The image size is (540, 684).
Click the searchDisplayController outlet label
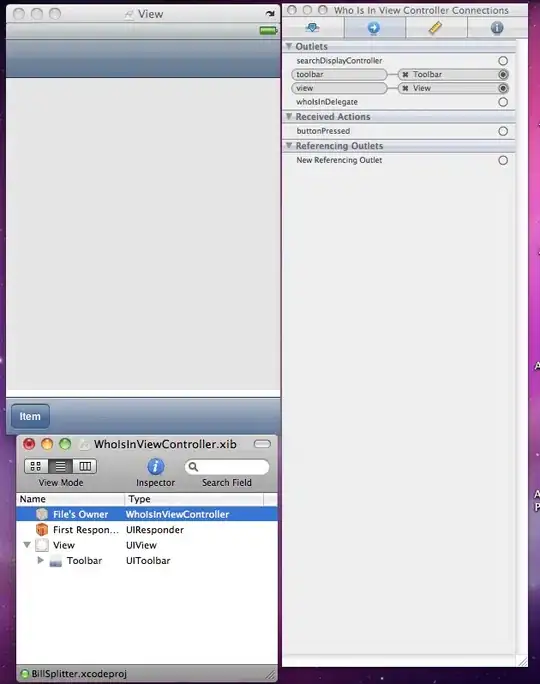click(339, 61)
